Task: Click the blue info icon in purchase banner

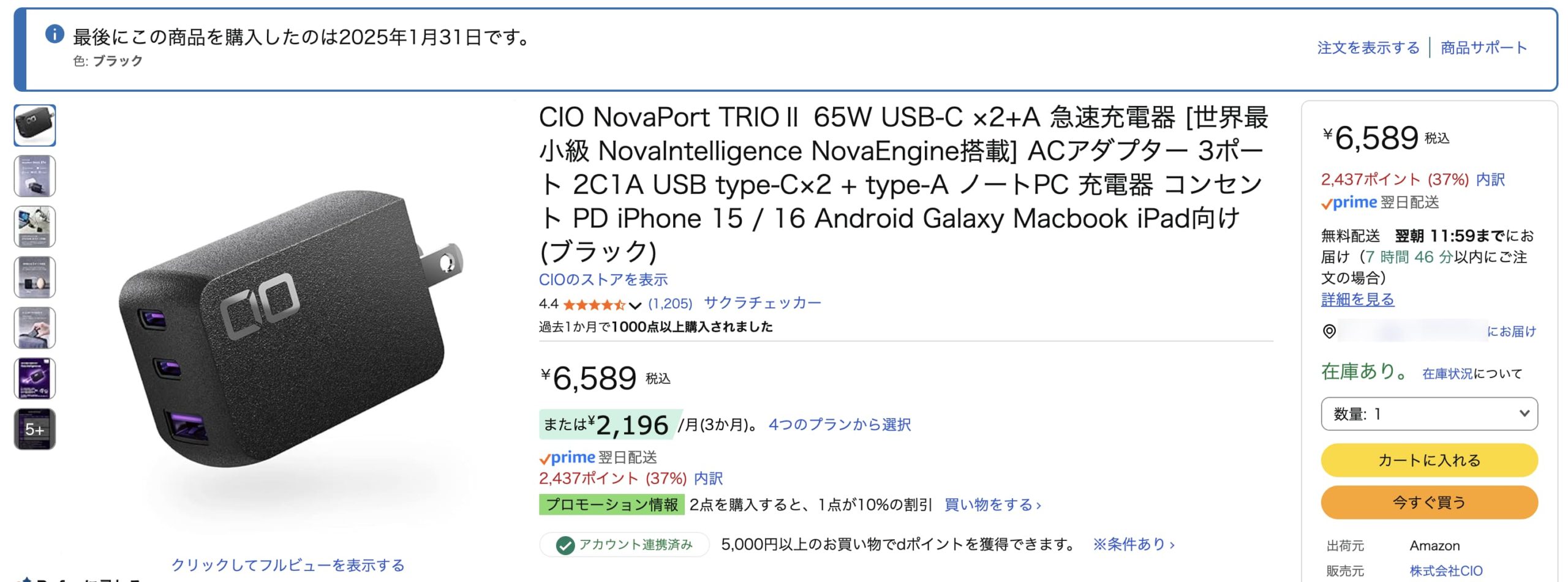Action: point(55,34)
